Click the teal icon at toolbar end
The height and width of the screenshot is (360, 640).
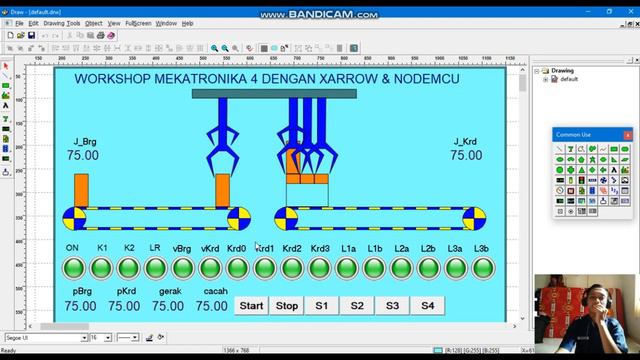(354, 48)
